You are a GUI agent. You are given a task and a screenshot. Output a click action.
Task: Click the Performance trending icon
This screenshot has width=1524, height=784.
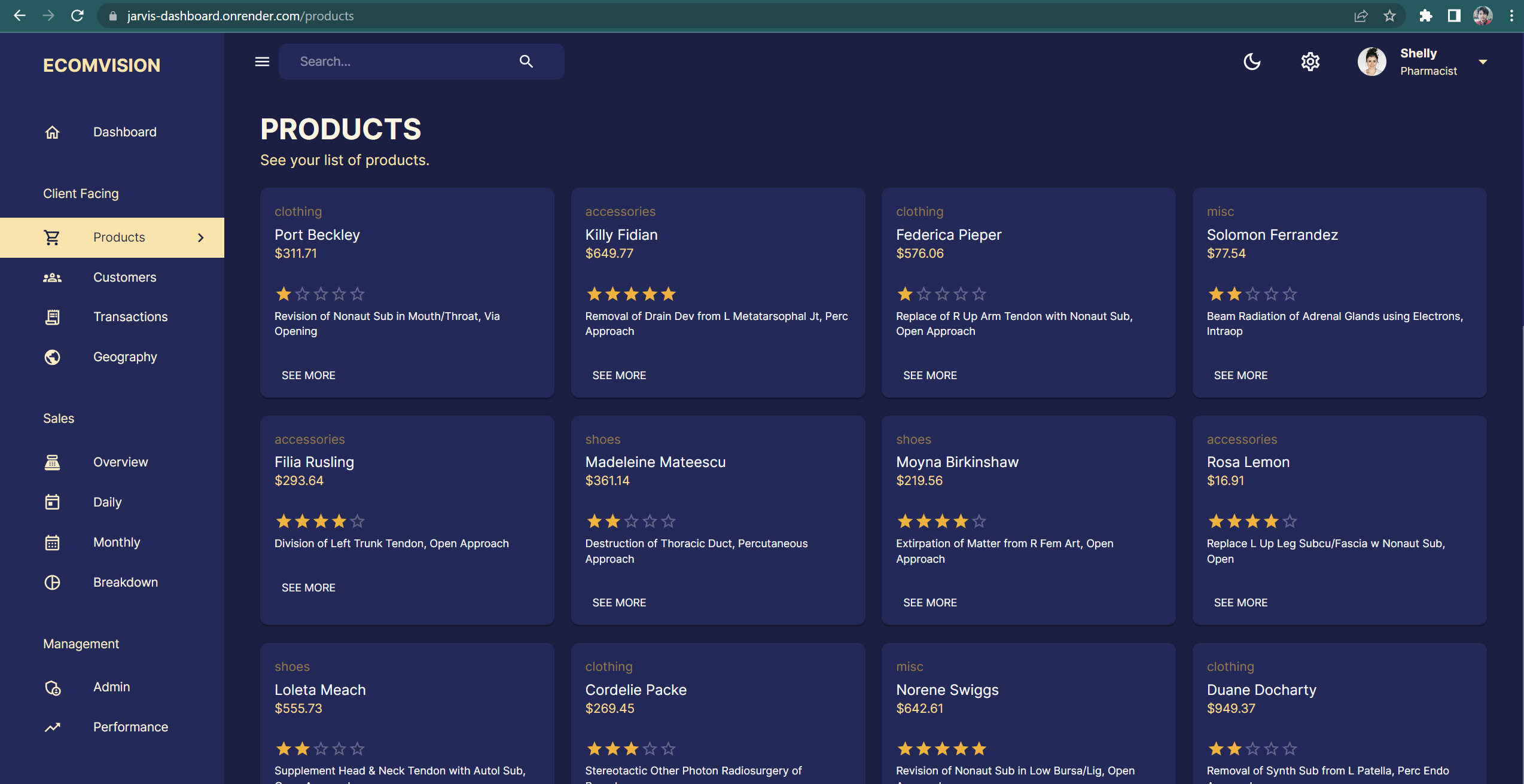[x=52, y=727]
